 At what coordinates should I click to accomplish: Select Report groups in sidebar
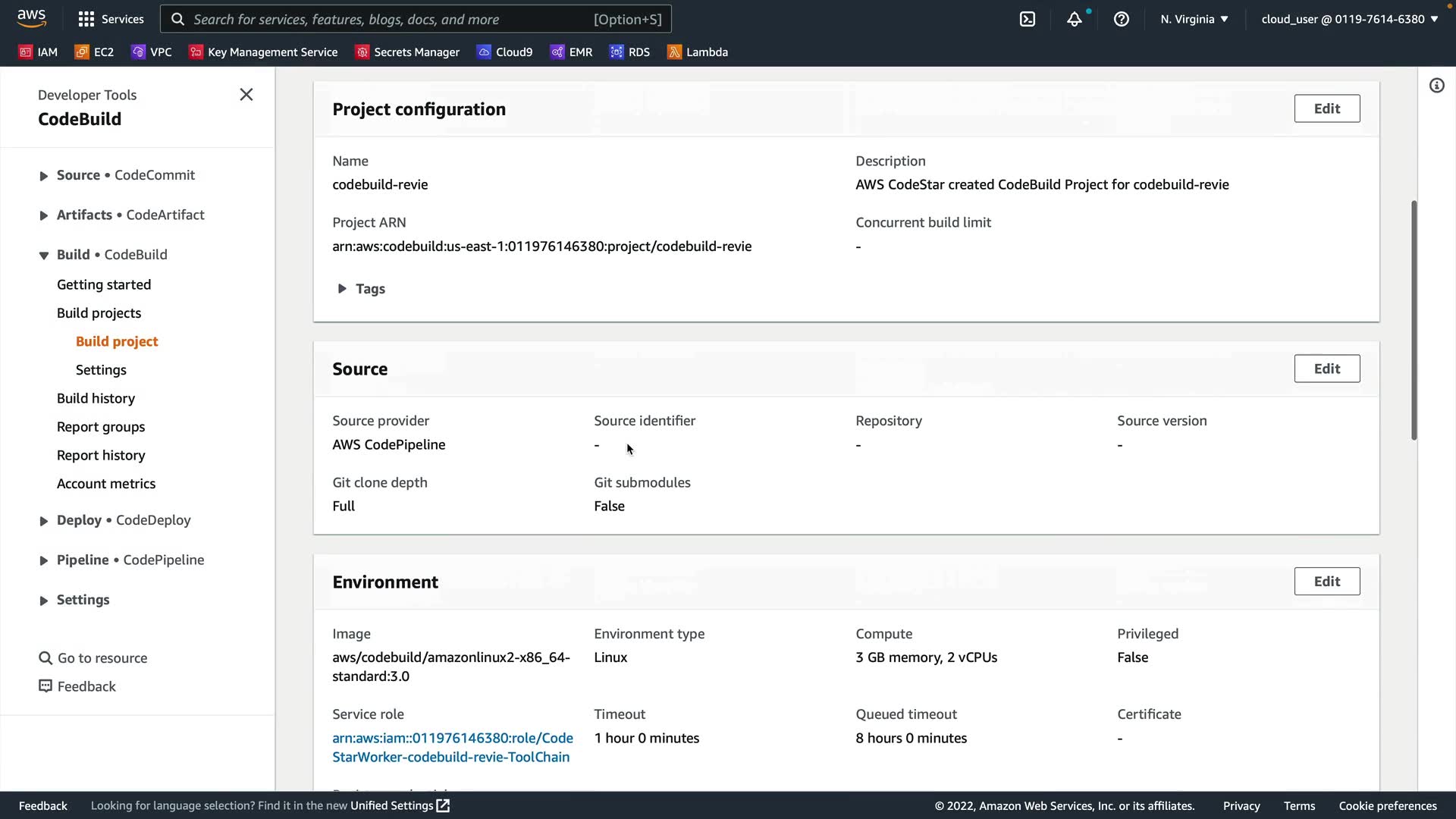pyautogui.click(x=101, y=427)
